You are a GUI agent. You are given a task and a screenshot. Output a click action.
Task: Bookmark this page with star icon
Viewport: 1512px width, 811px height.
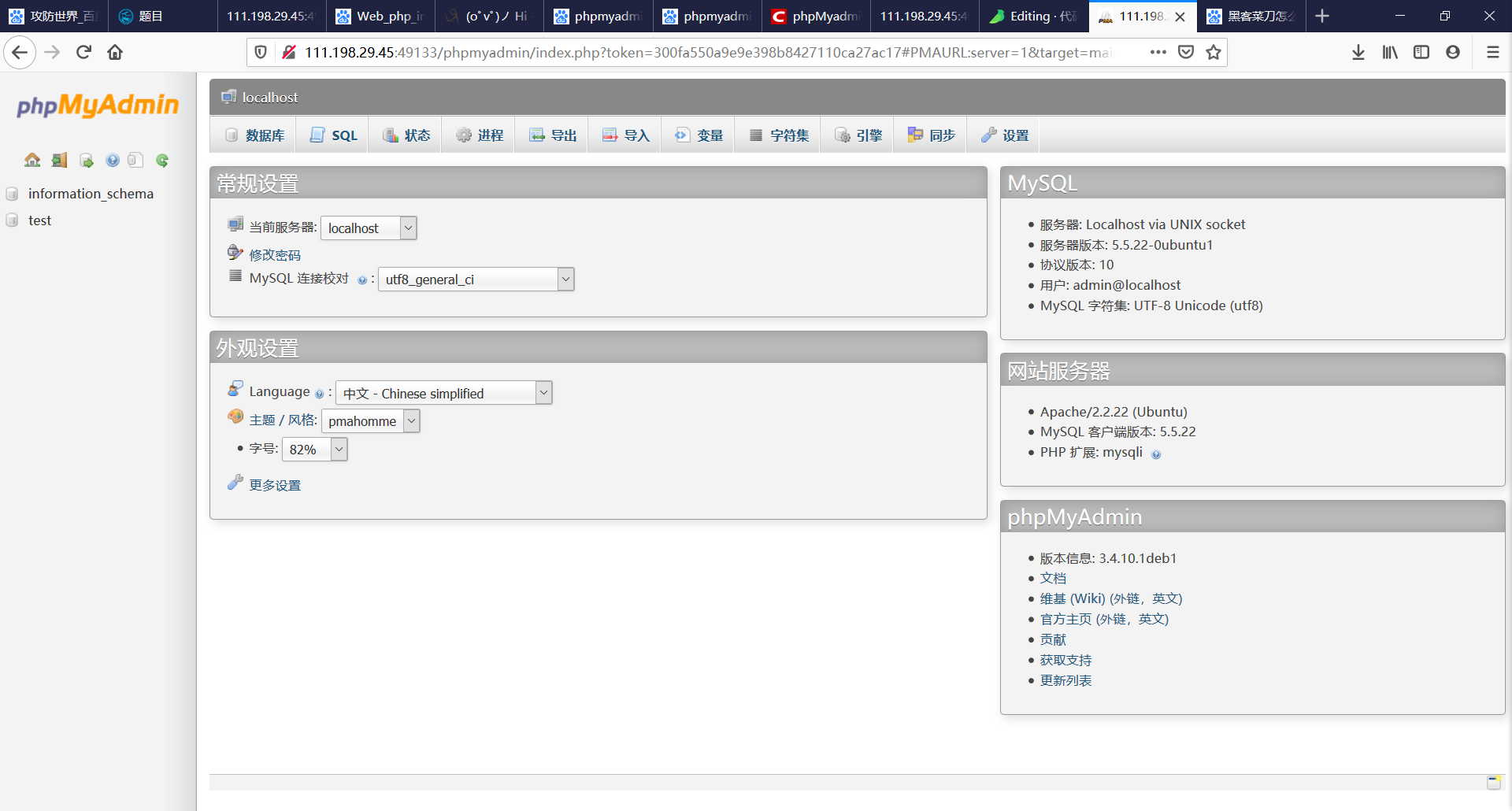click(1214, 53)
